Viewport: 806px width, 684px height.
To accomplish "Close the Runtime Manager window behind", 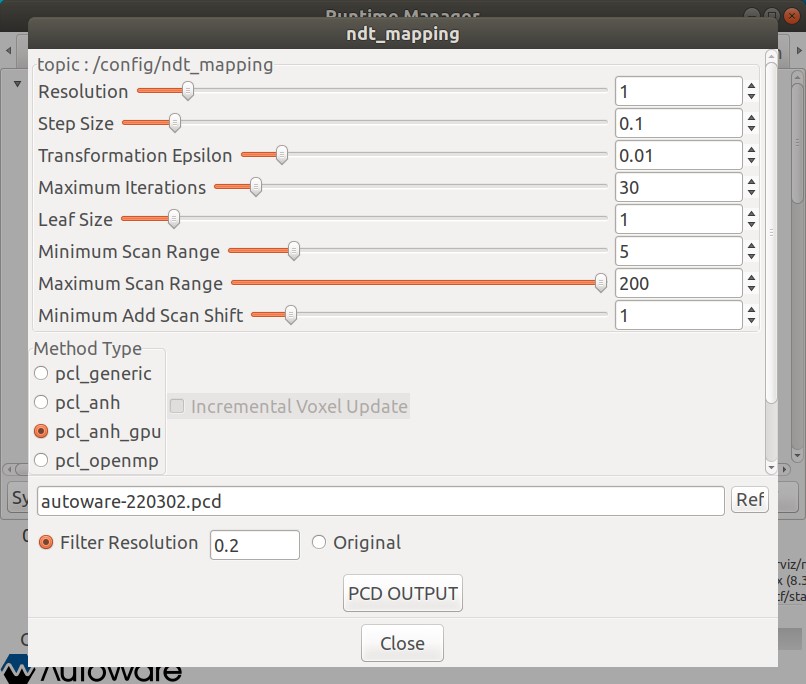I will 792,16.
